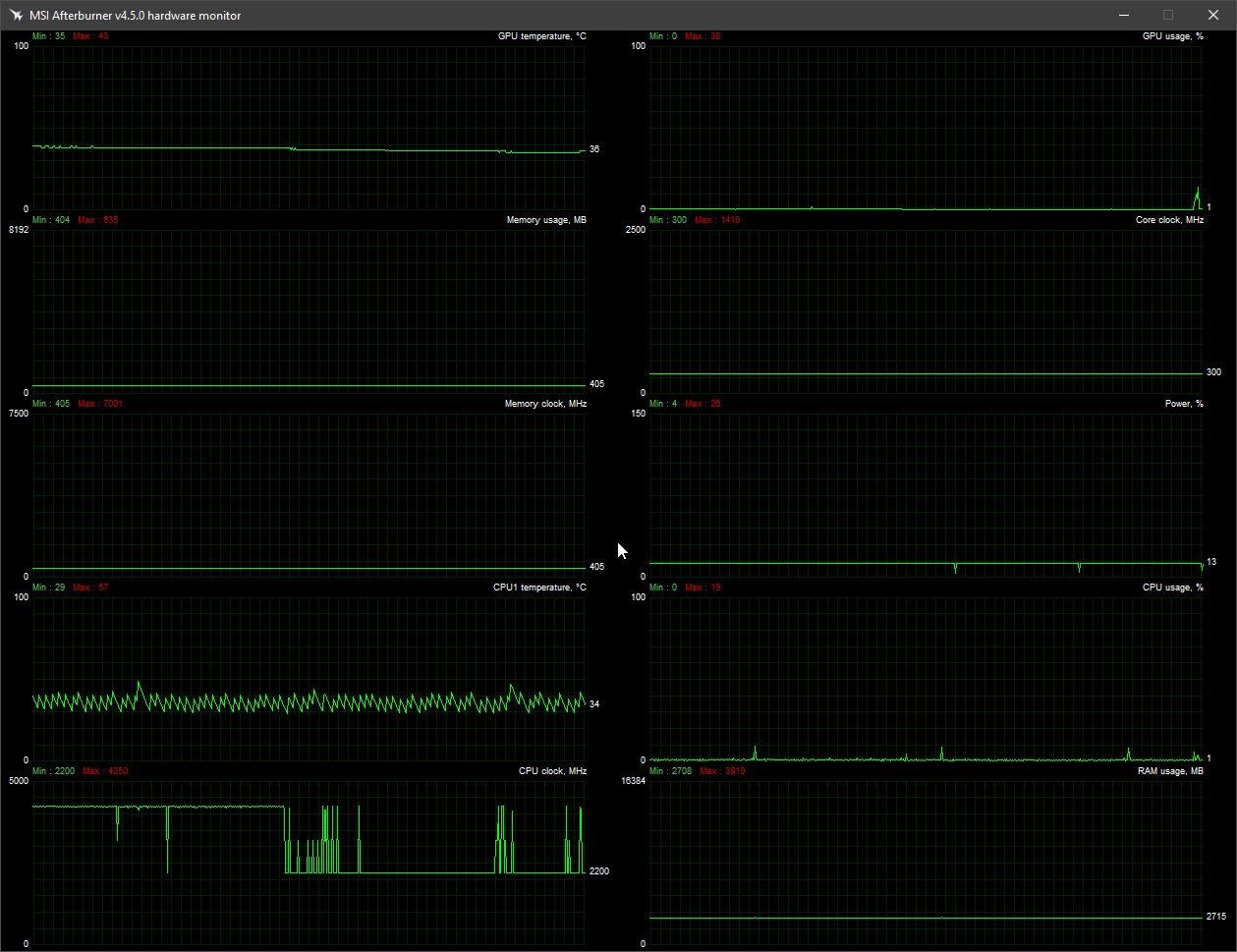The height and width of the screenshot is (952, 1237).
Task: Click the 'CPU clock, MHz' graph title
Action: [552, 771]
